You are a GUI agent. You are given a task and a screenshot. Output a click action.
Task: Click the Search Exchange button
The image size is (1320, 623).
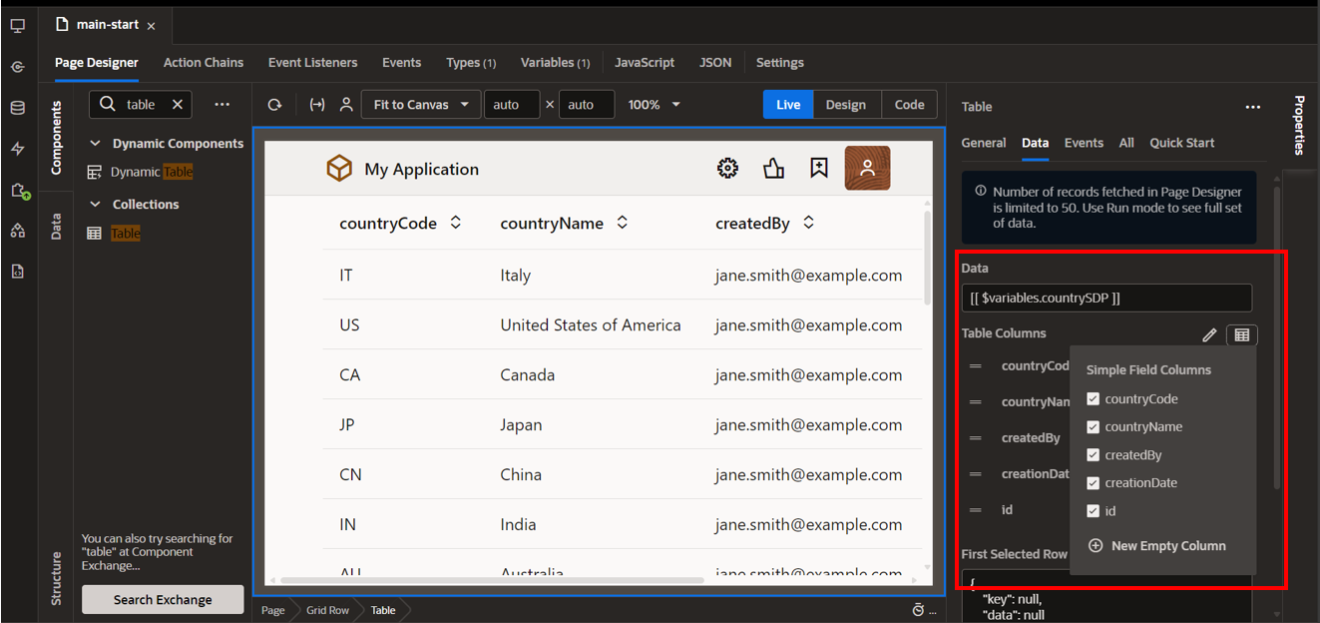[x=162, y=599]
